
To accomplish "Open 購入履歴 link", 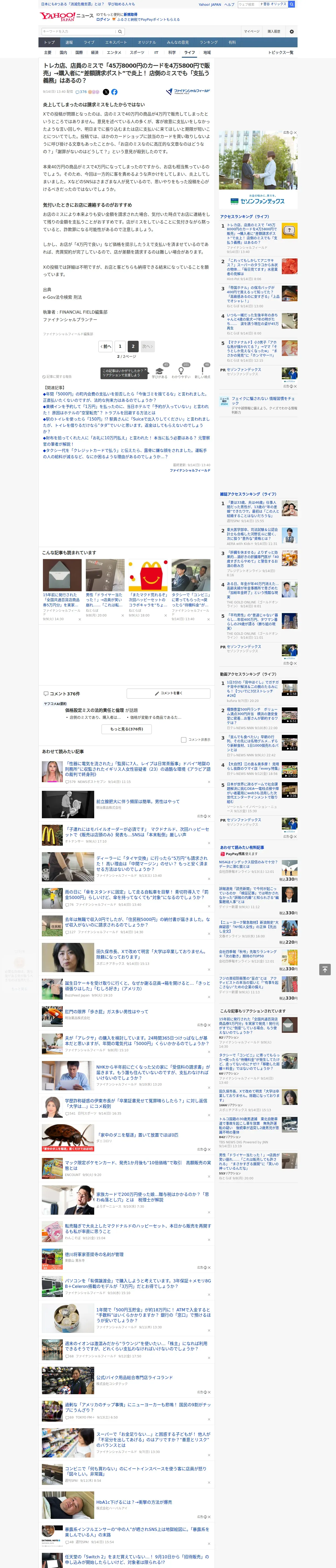I will [x=274, y=32].
